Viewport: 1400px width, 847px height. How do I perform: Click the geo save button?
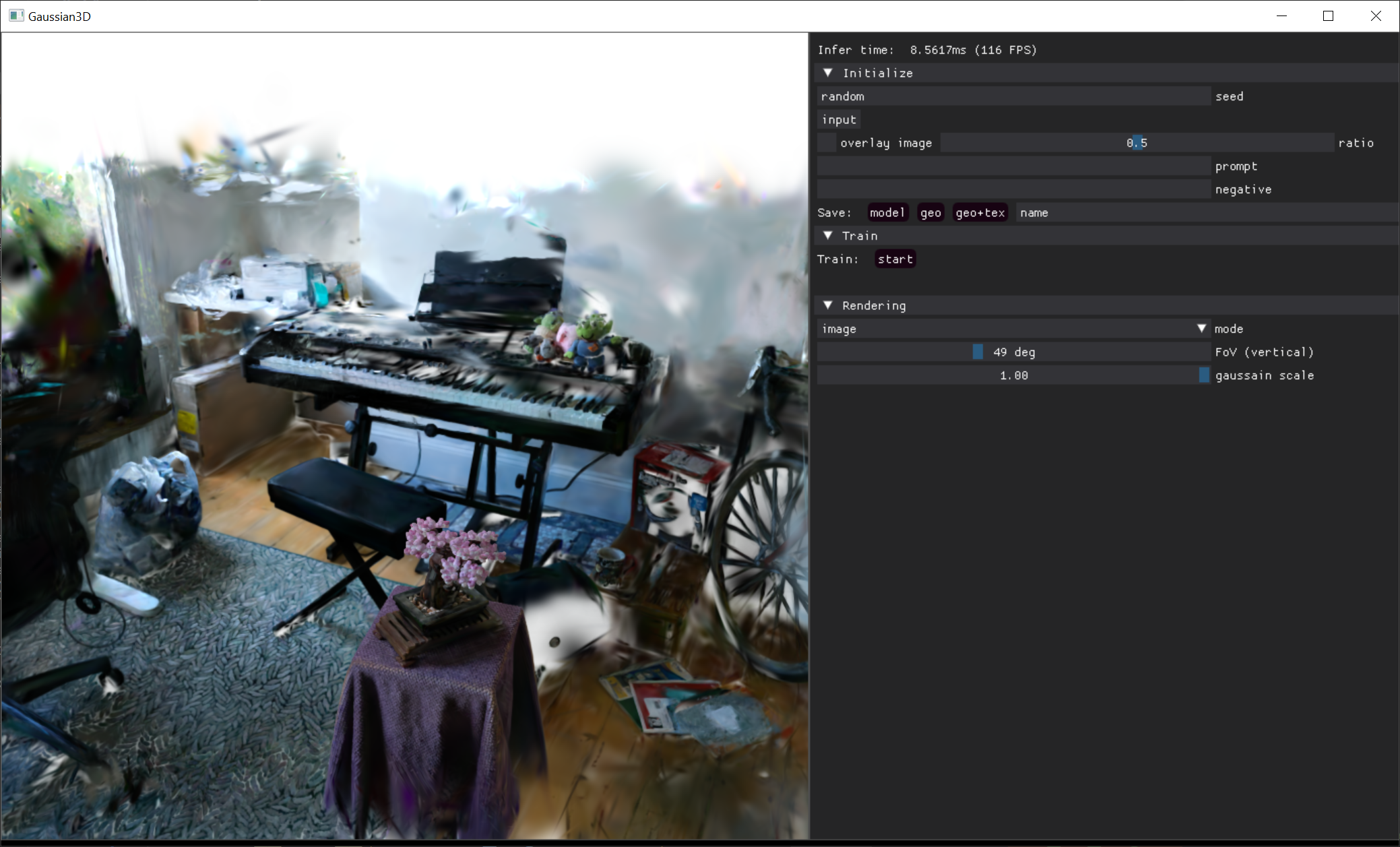coord(930,213)
